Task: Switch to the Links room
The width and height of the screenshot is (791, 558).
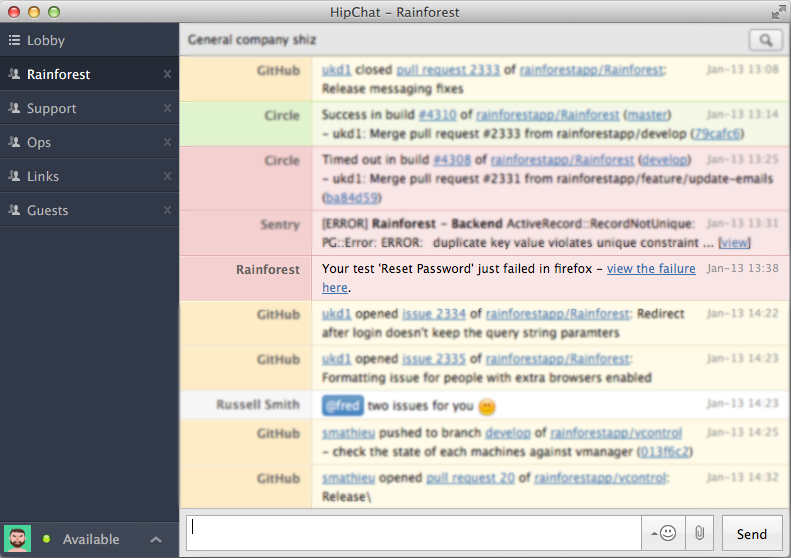Action: click(x=89, y=176)
